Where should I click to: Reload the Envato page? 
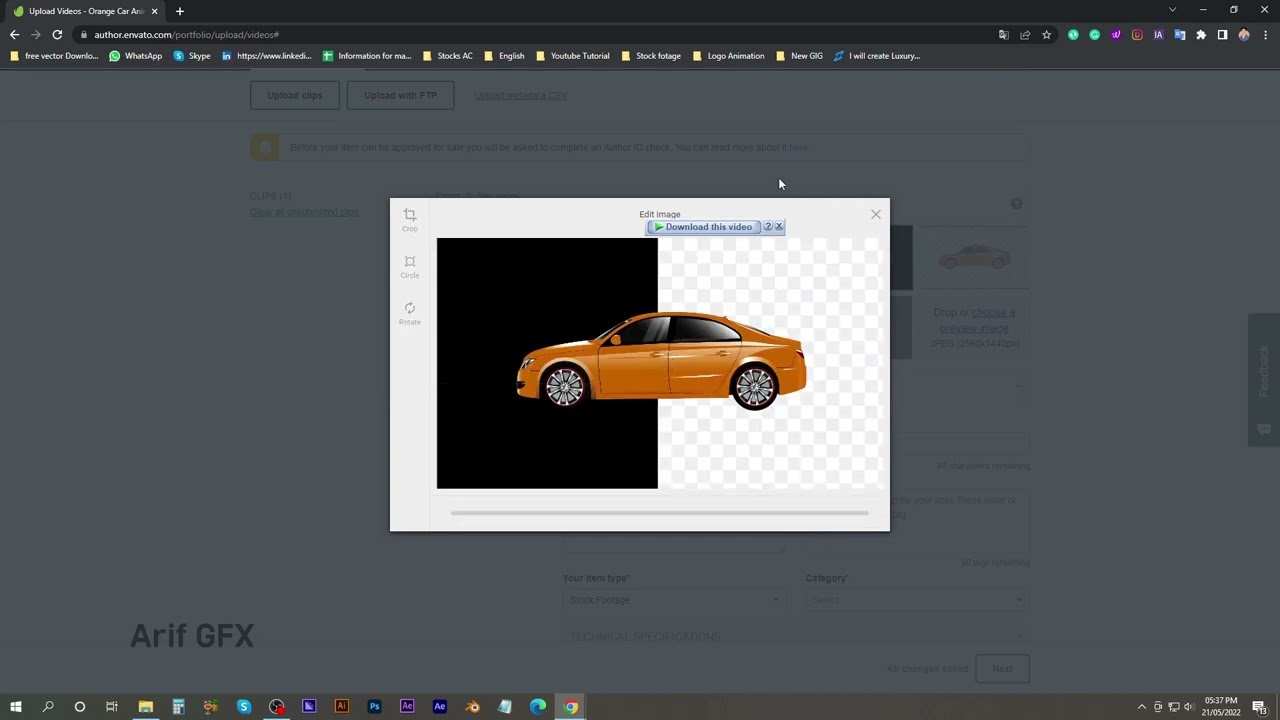57,35
